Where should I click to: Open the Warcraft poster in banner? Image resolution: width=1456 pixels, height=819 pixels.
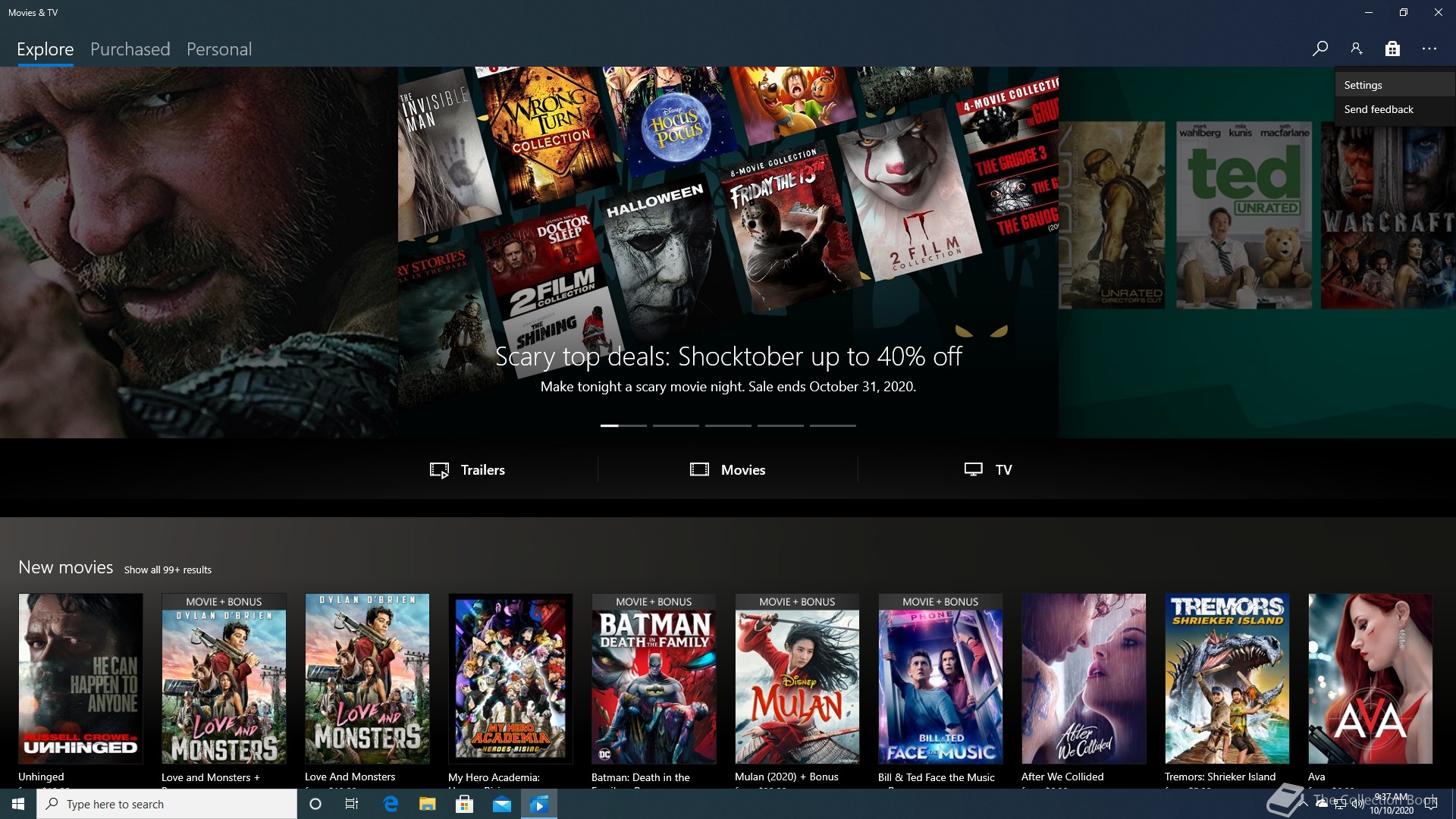point(1388,215)
